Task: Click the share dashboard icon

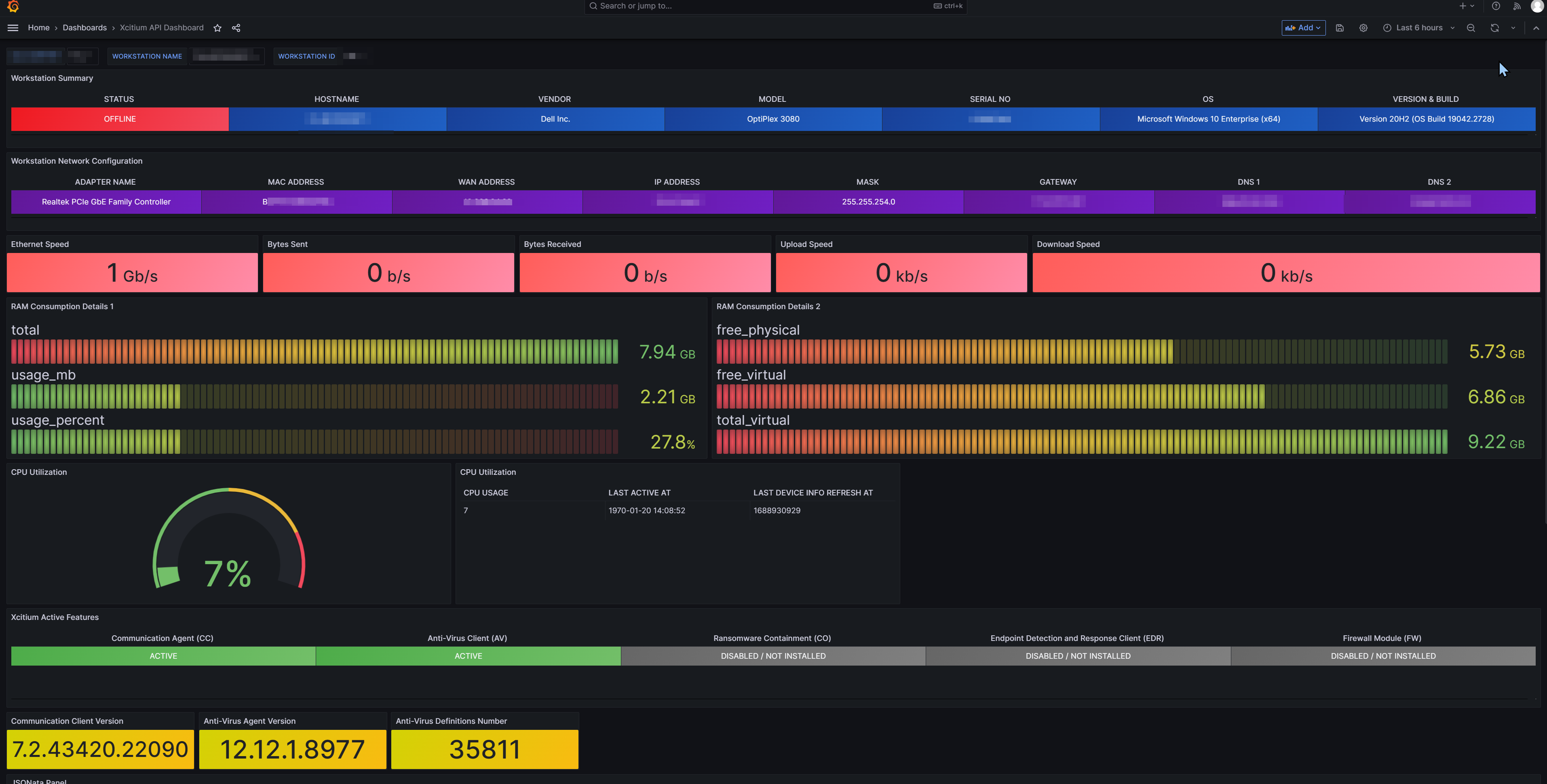Action: pos(236,28)
